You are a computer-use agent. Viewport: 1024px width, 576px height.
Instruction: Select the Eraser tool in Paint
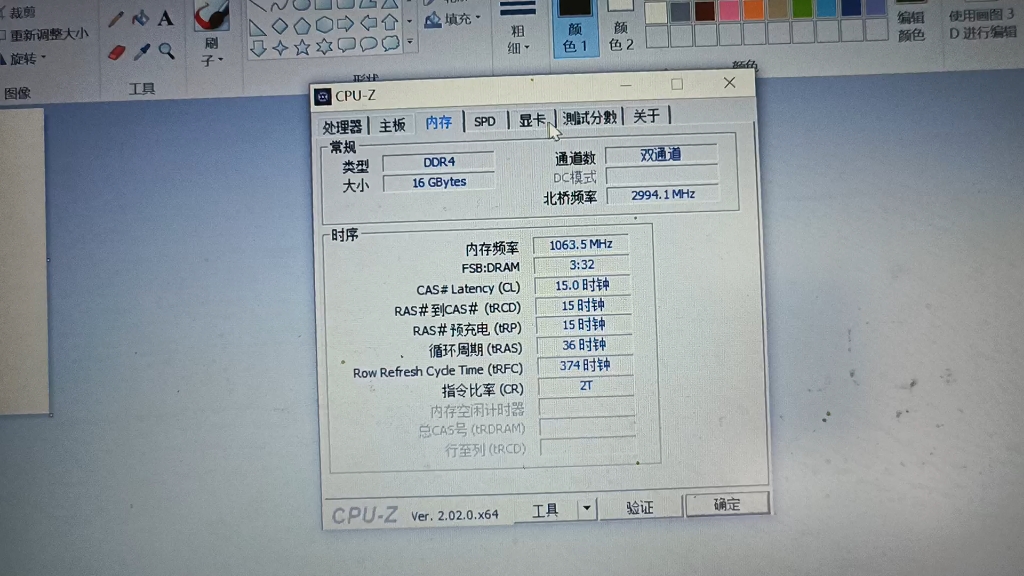[x=116, y=52]
